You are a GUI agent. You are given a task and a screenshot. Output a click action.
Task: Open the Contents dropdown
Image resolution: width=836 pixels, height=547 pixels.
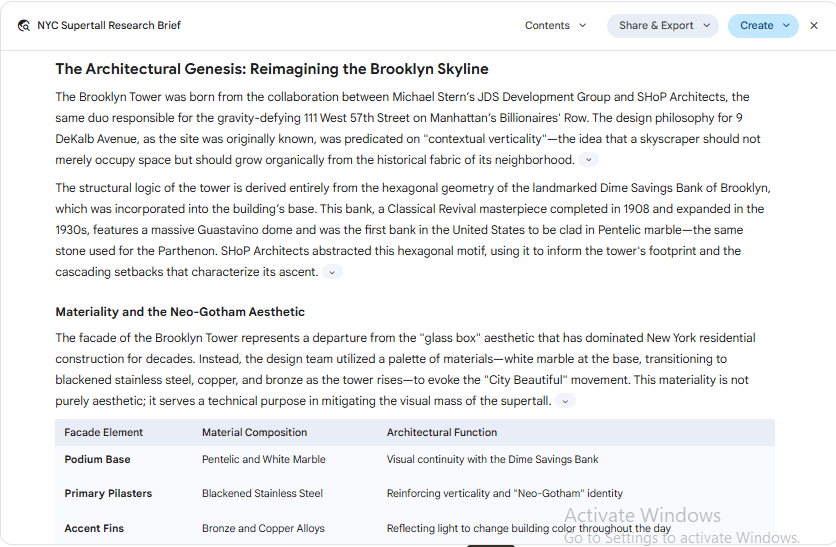point(555,26)
